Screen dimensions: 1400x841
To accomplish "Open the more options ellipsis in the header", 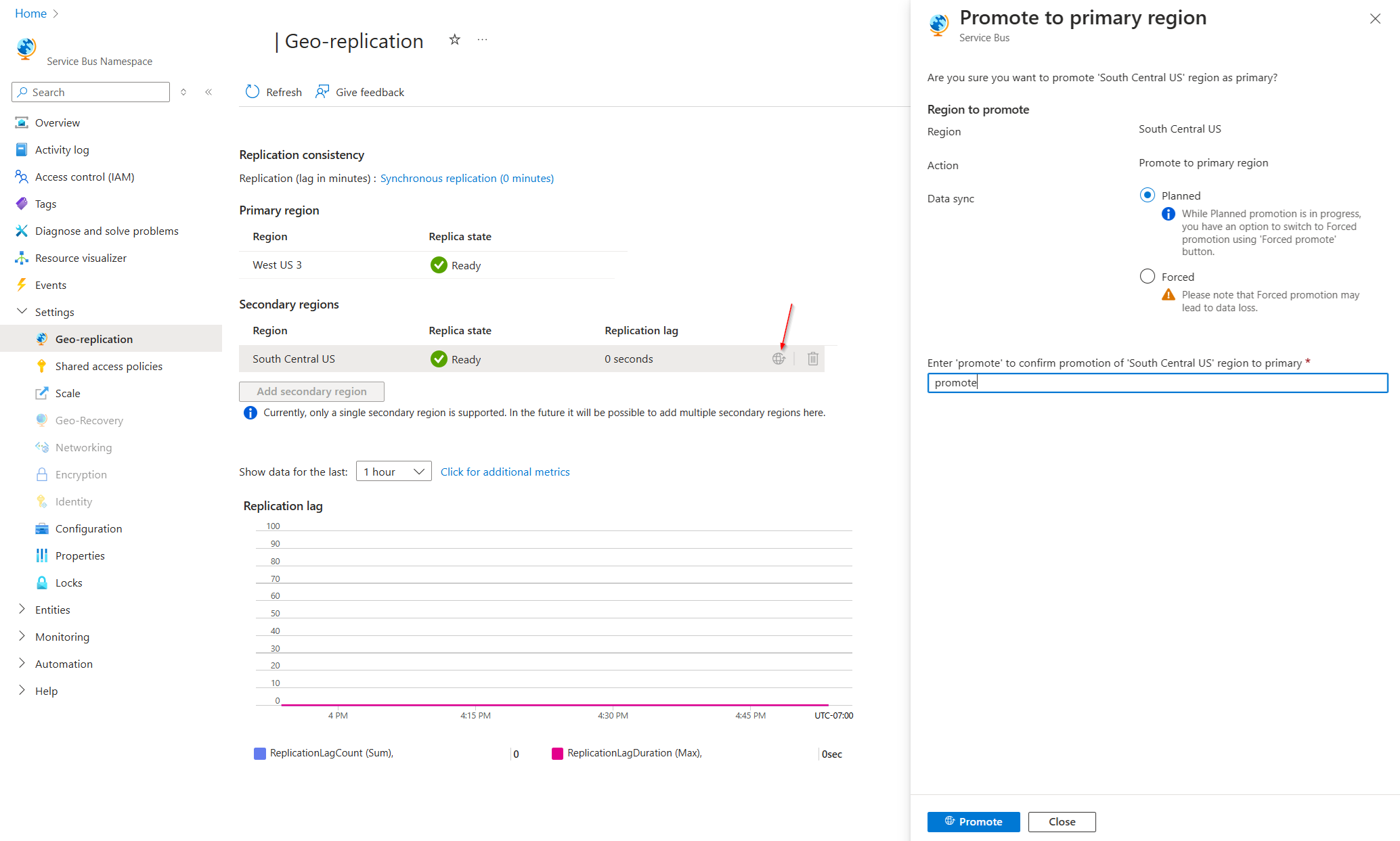I will point(482,40).
